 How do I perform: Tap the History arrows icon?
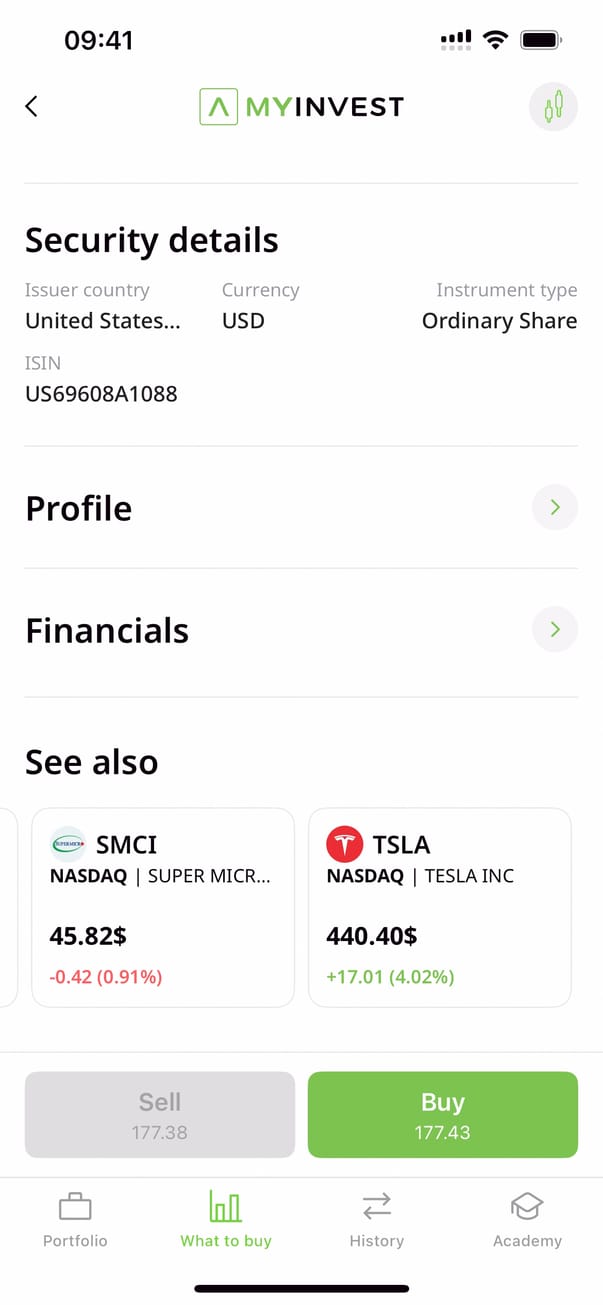[x=377, y=1207]
